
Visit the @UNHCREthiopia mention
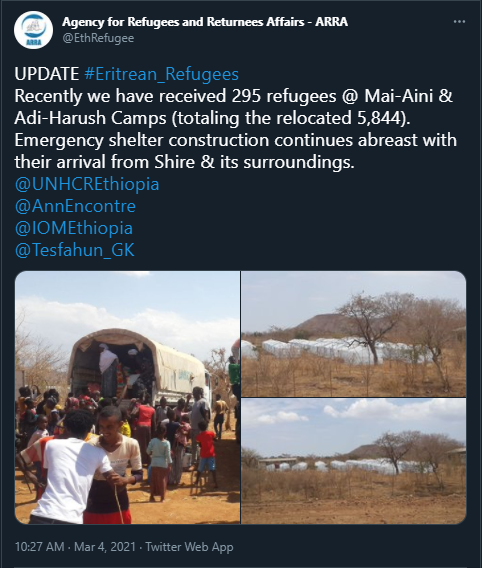87,184
